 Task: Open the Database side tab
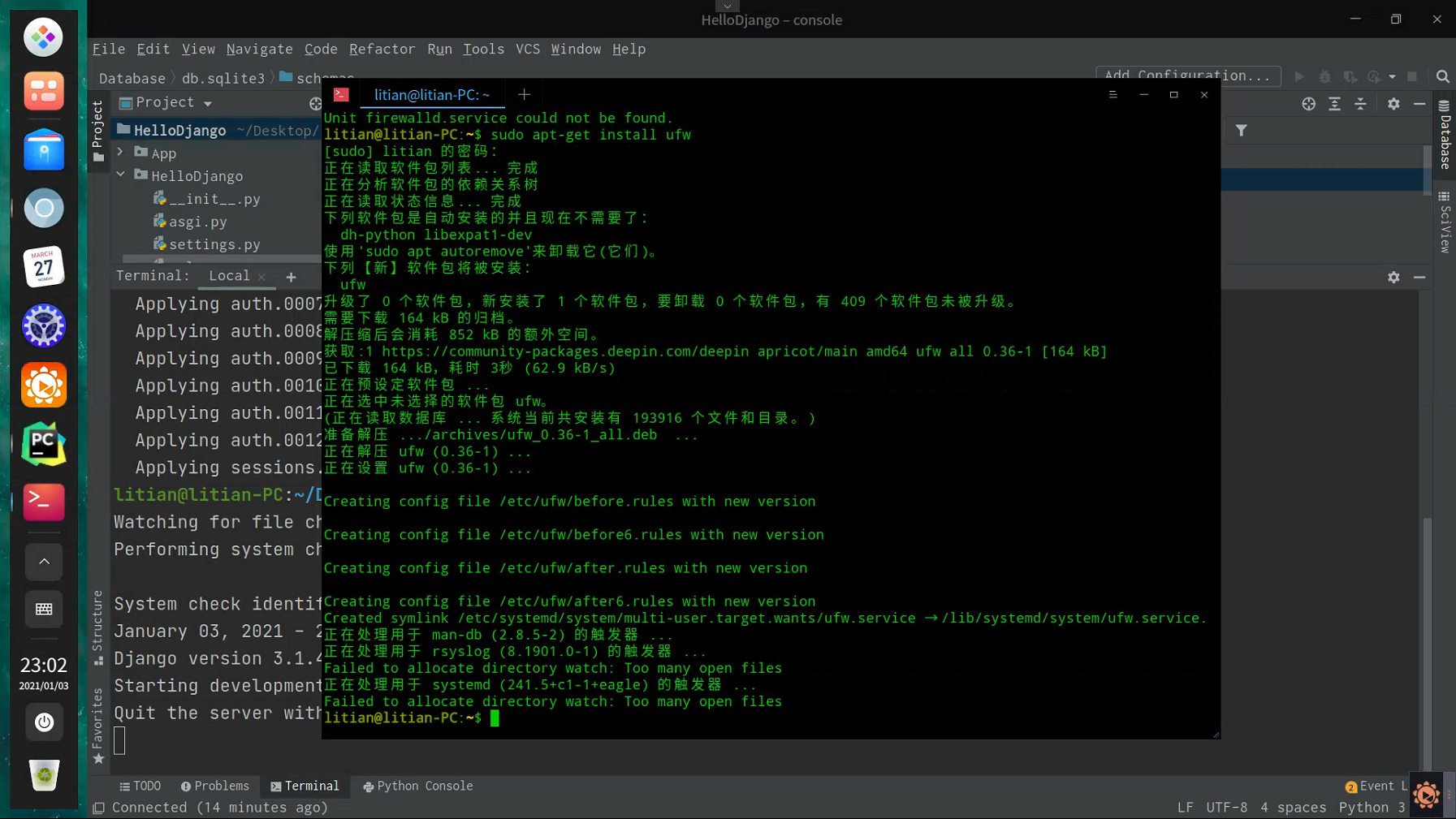click(x=1445, y=135)
